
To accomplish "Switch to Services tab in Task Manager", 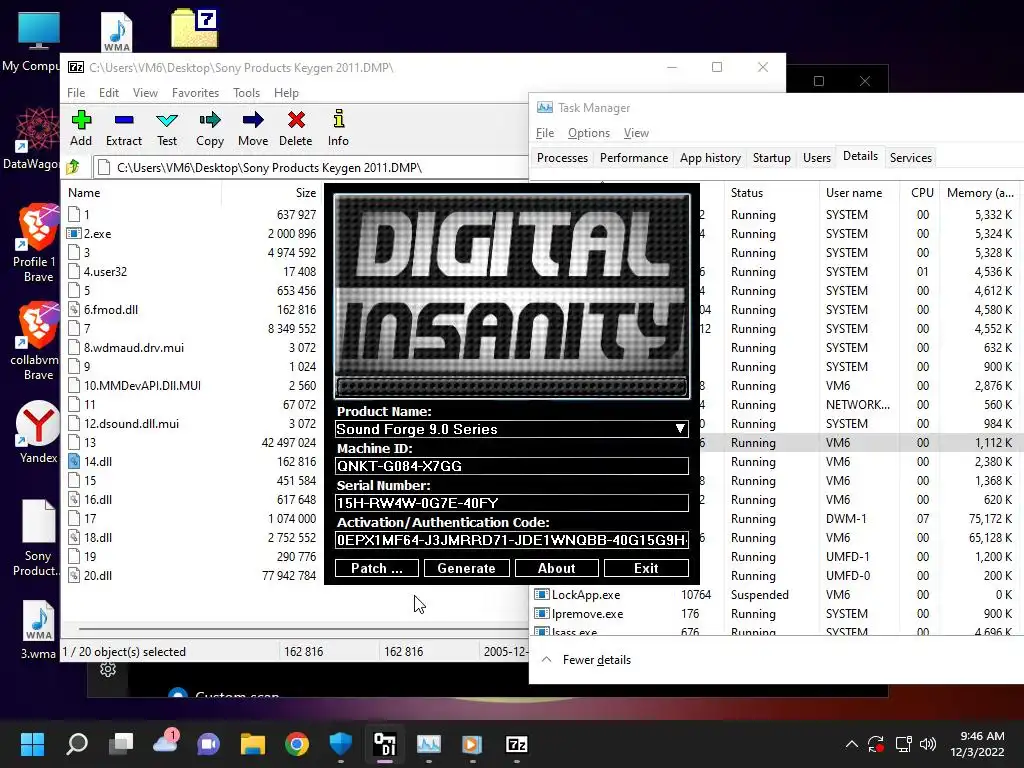I will 910,157.
